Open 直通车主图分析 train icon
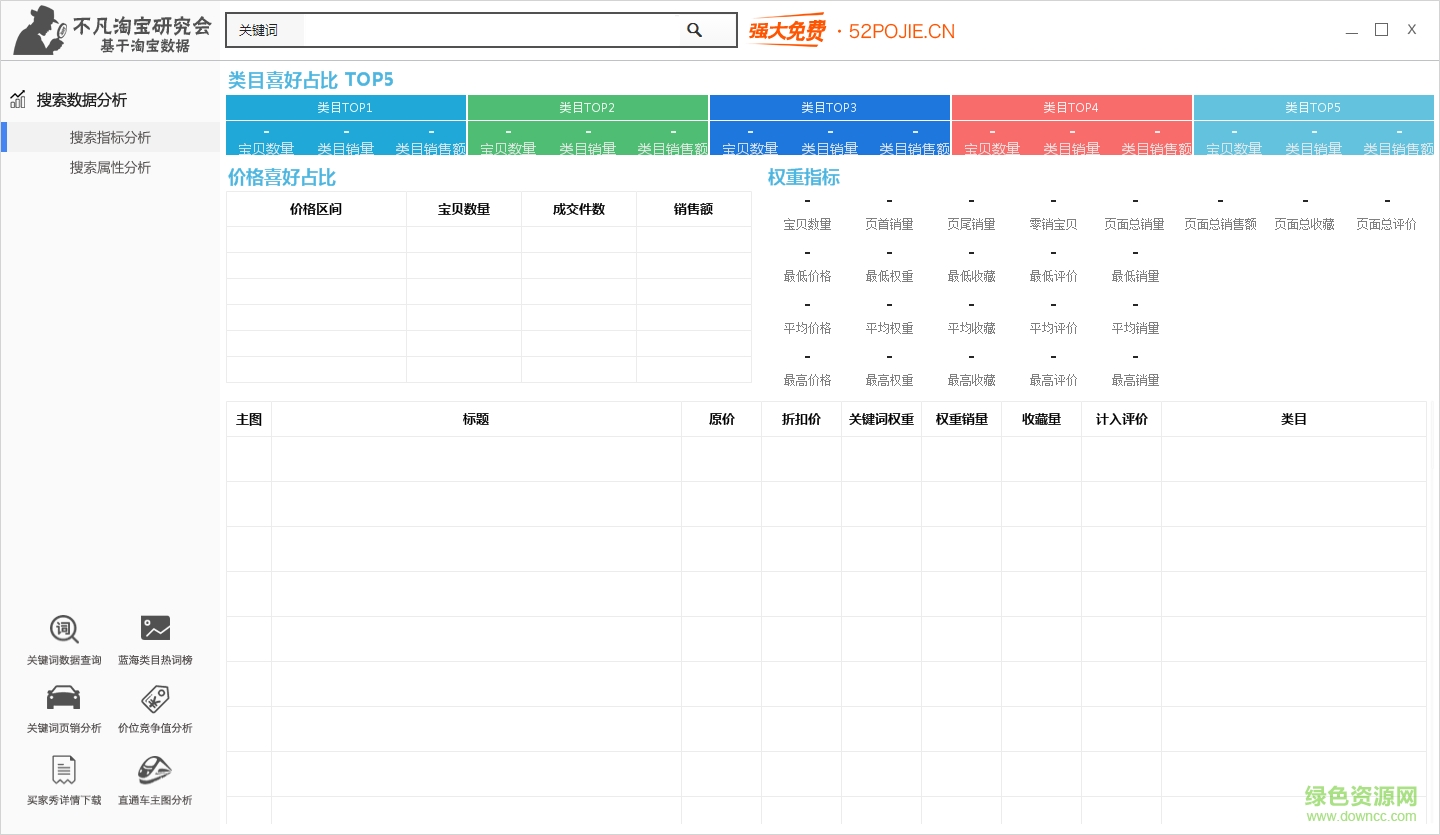 [x=155, y=770]
